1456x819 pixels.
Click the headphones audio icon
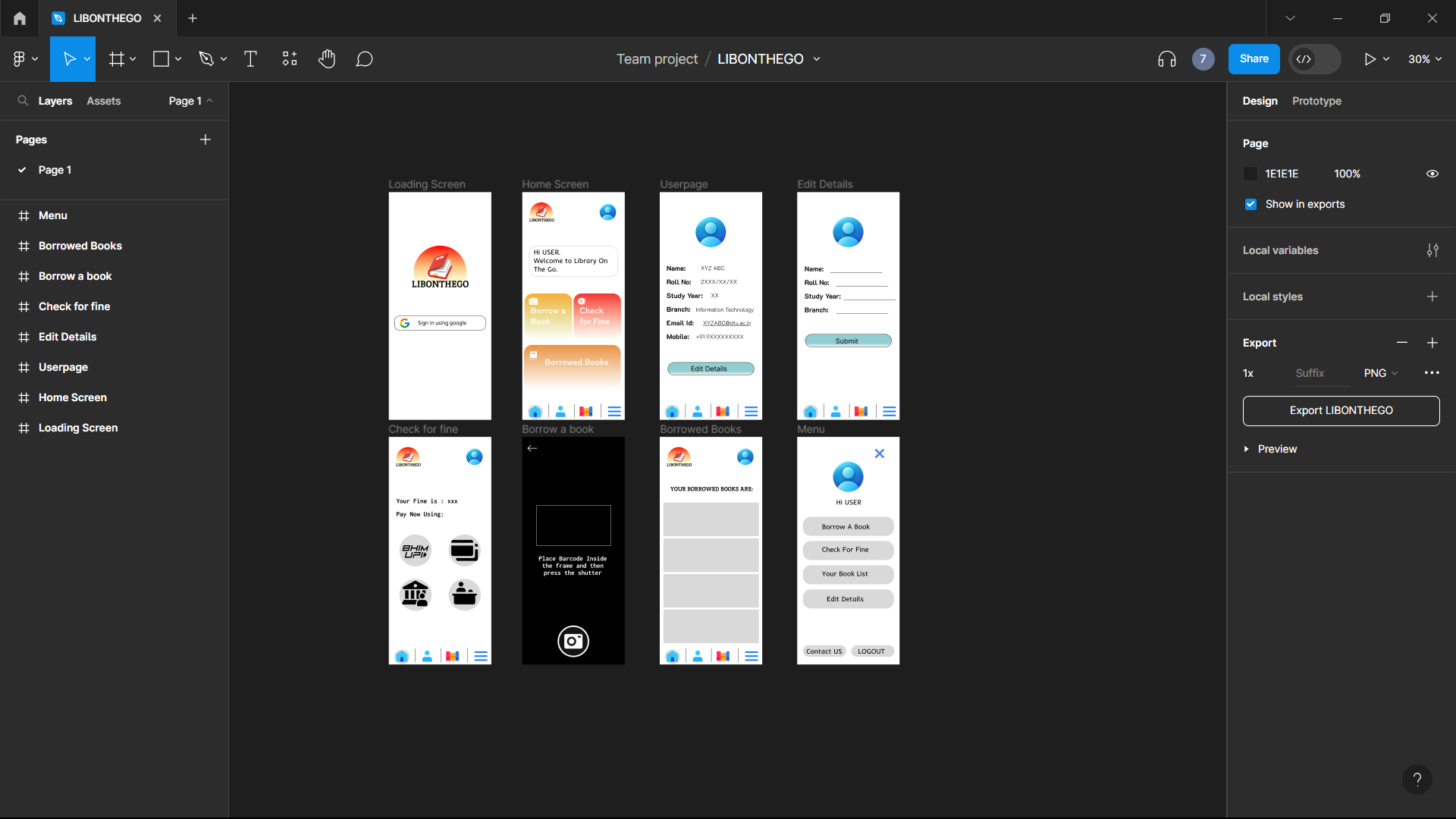click(x=1166, y=58)
